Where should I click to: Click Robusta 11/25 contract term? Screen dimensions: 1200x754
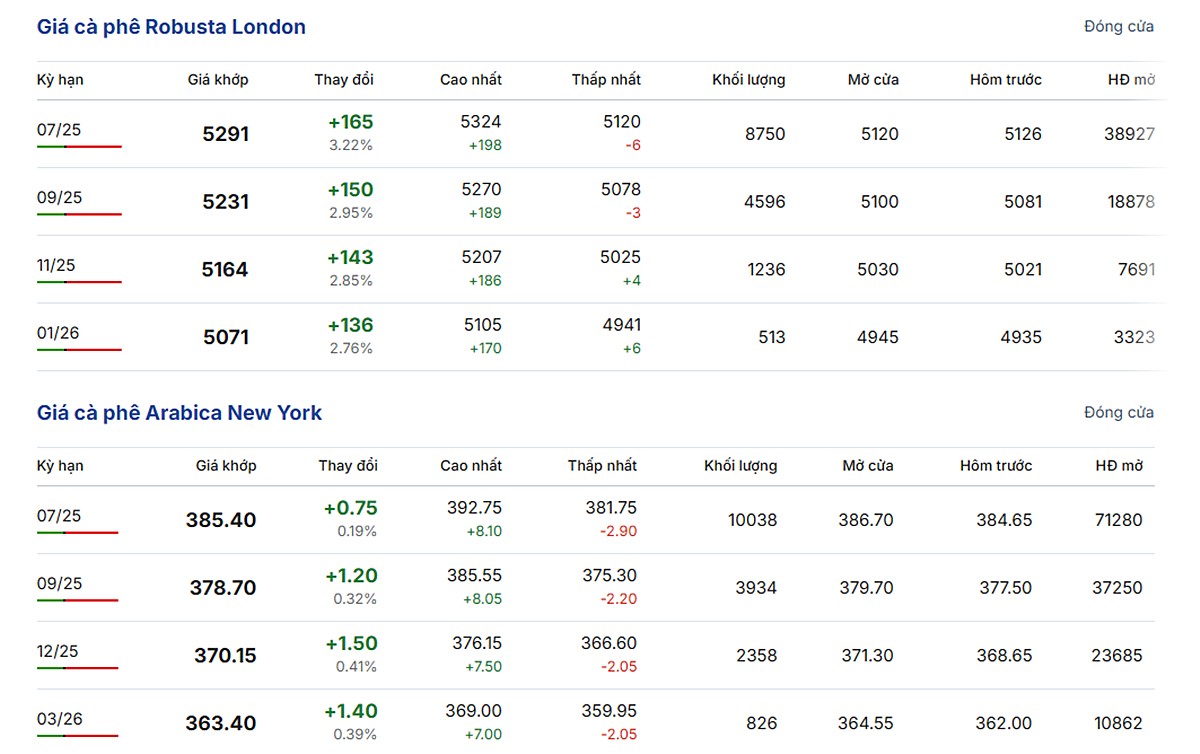pos(56,265)
